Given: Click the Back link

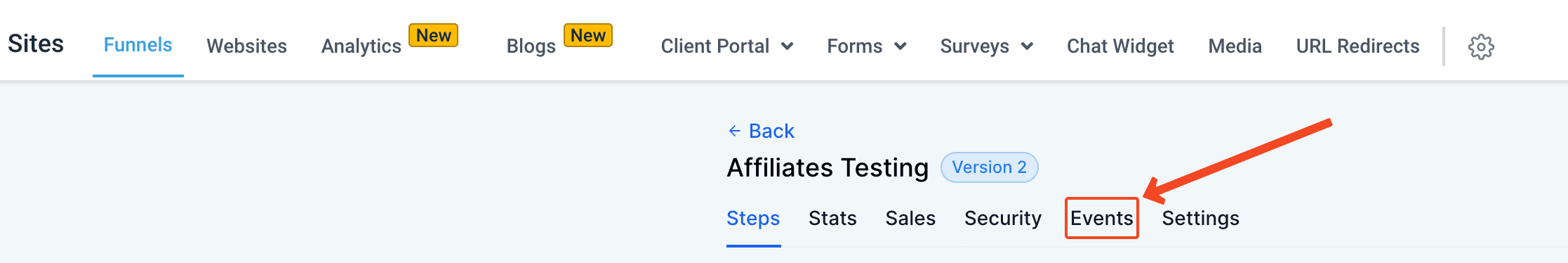Looking at the screenshot, I should tap(771, 131).
